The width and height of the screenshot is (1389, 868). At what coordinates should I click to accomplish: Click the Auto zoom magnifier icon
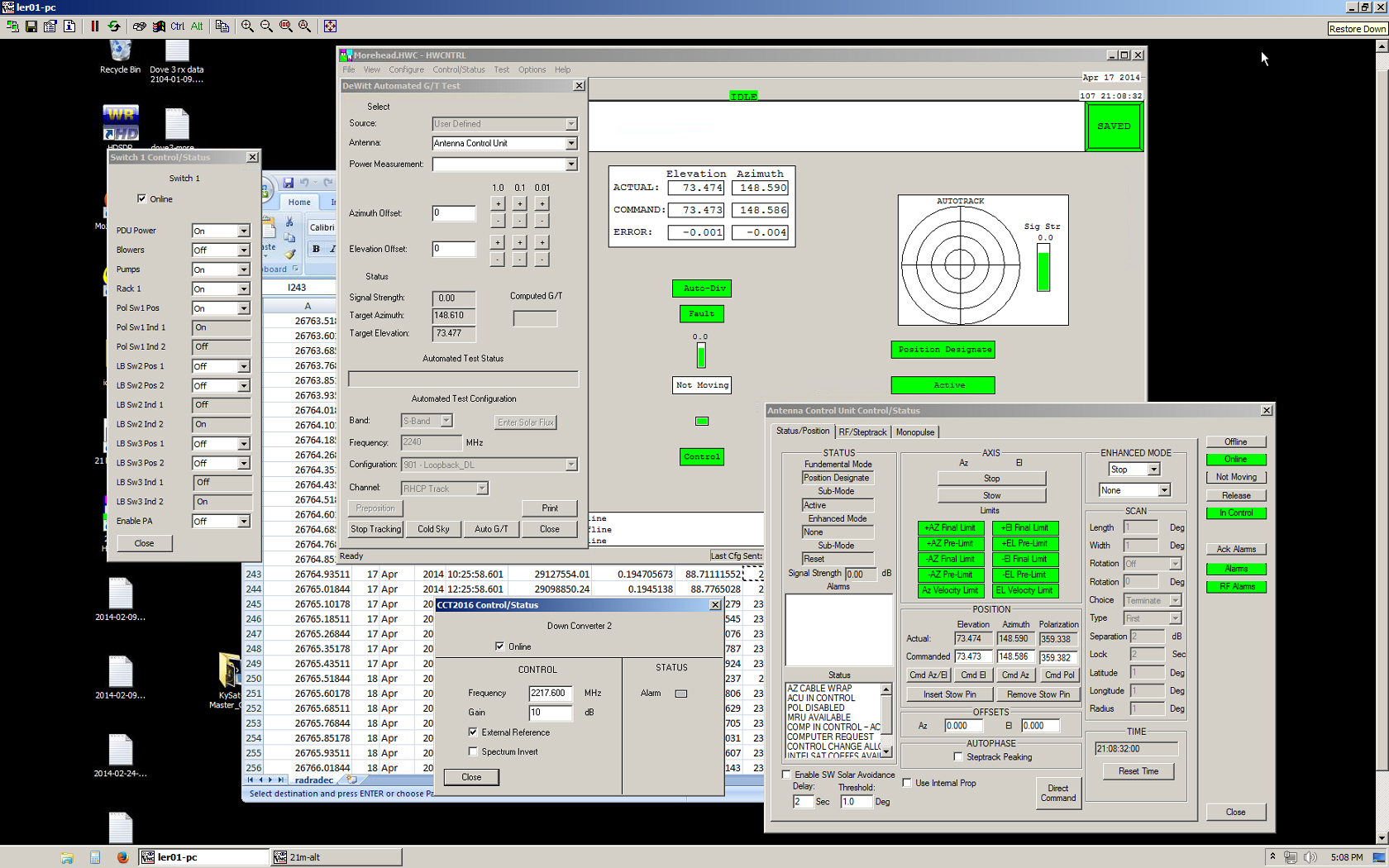point(305,26)
